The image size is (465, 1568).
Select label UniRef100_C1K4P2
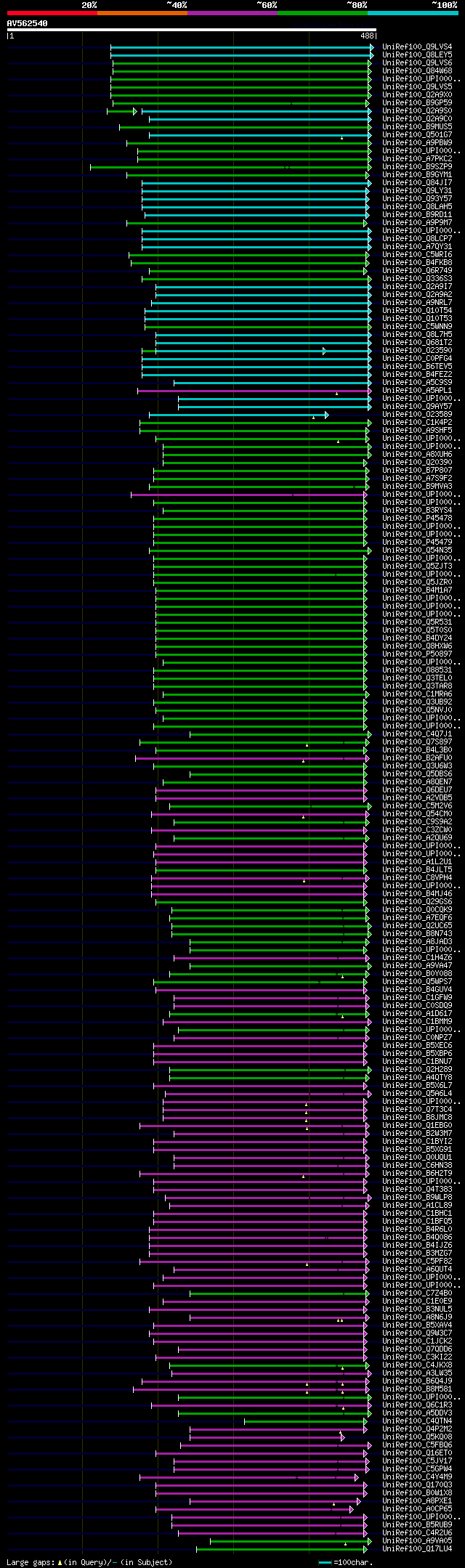[417, 423]
